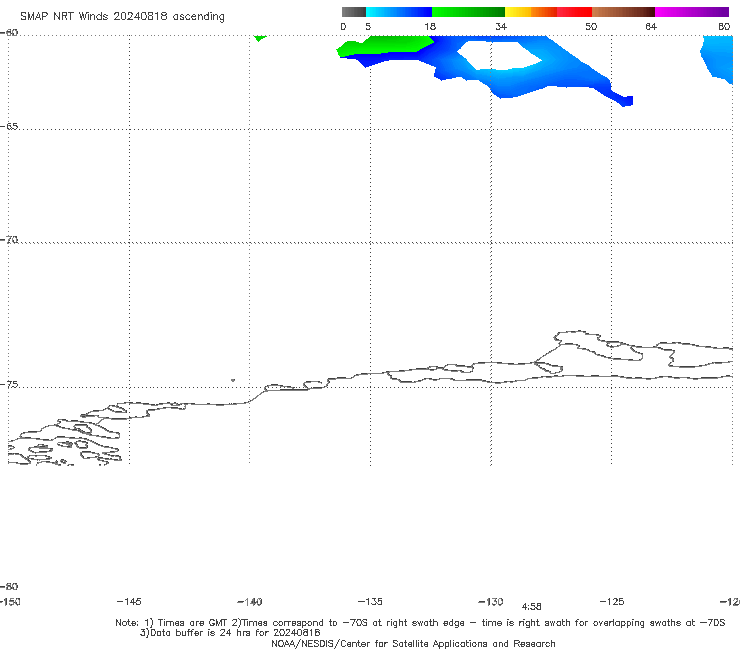Click the color bar label '5'
This screenshot has height=650, width=740.
point(368,26)
